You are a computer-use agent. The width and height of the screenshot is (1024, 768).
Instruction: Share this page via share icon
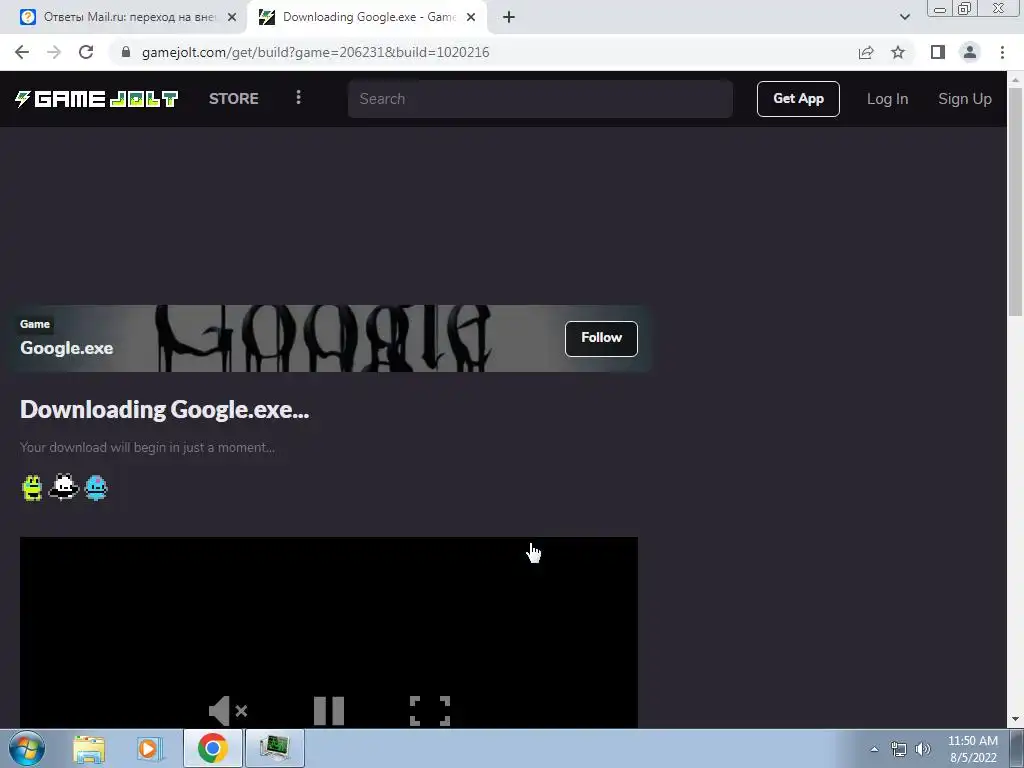tap(866, 52)
